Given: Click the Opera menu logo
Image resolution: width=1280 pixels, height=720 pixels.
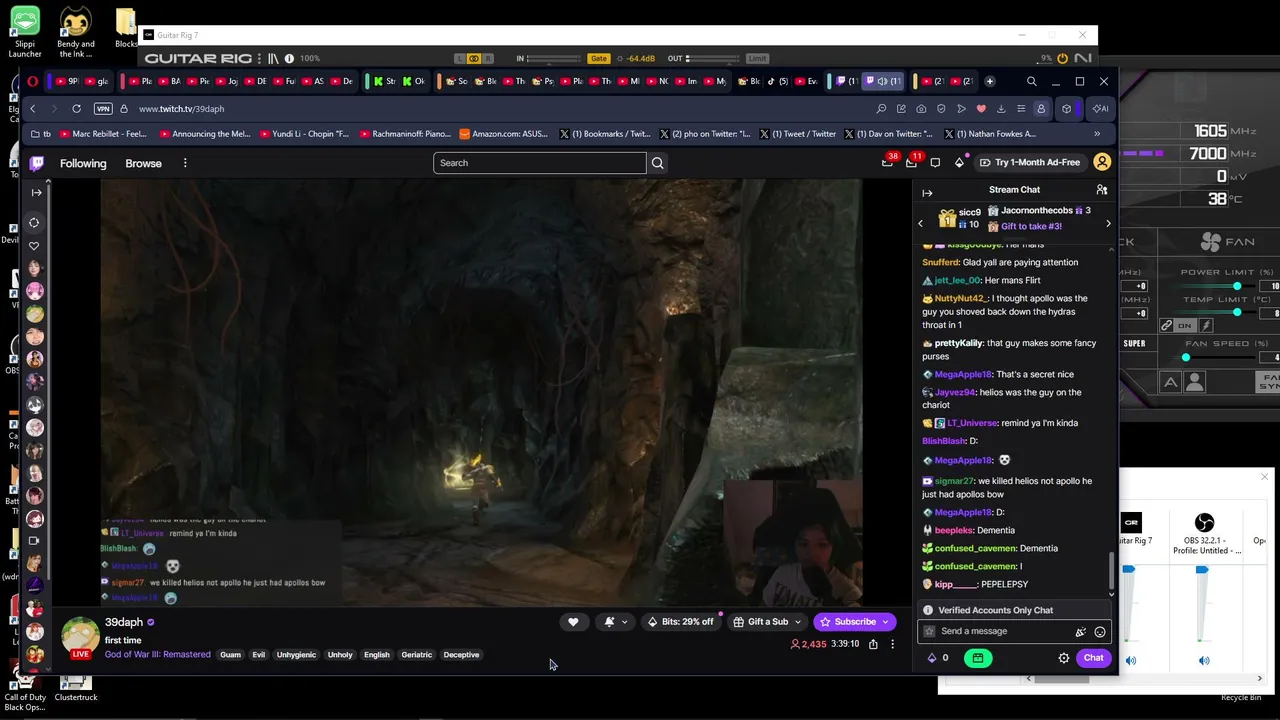Looking at the screenshot, I should 33,81.
